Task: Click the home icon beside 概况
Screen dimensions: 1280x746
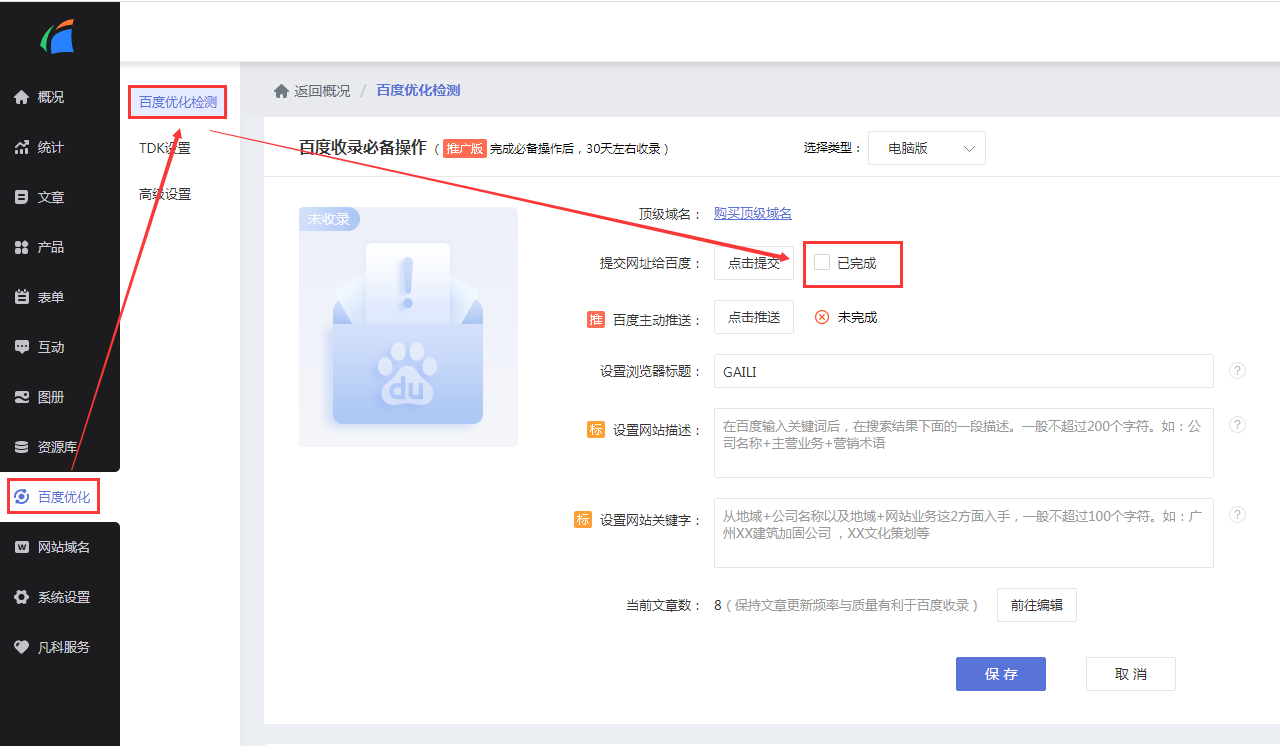Action: 21,97
